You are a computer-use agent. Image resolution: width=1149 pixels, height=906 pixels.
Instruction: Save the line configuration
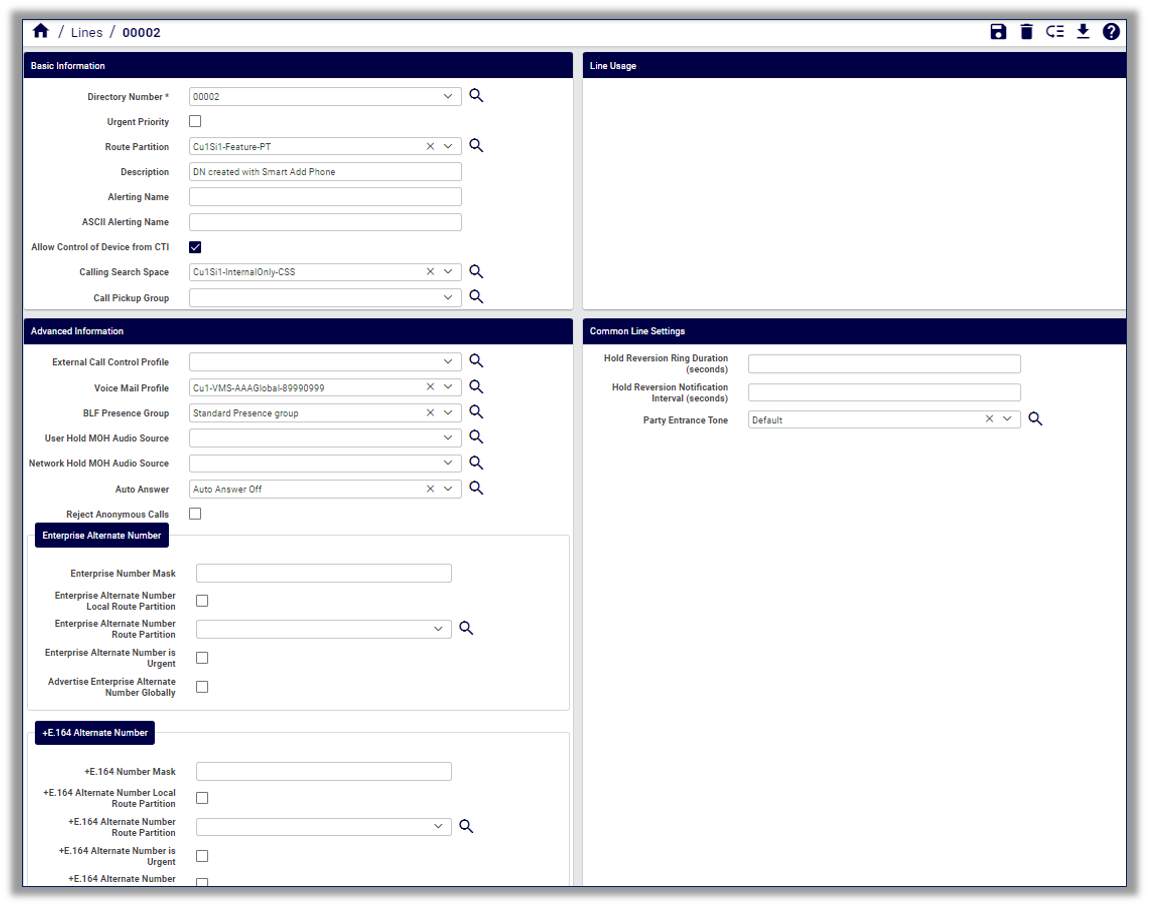pyautogui.click(x=998, y=31)
